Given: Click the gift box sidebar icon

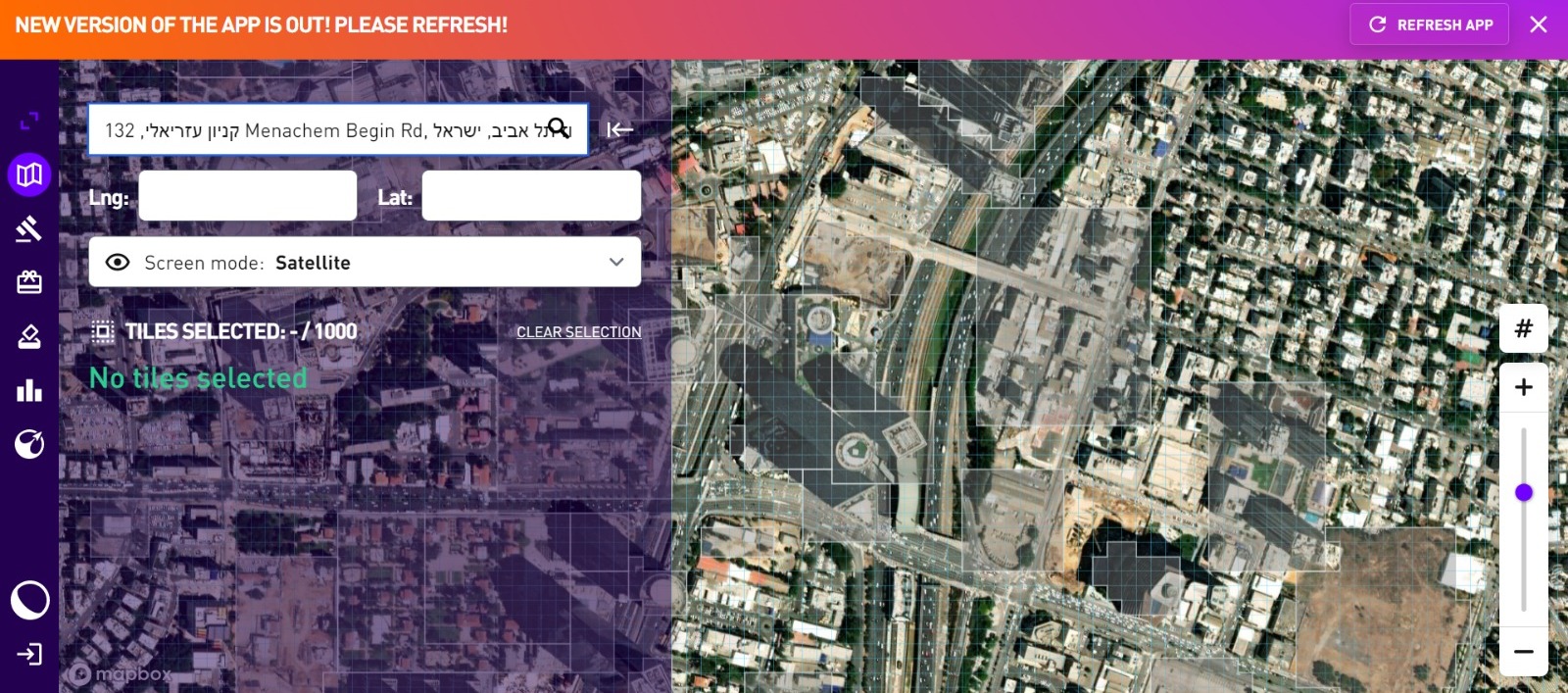Looking at the screenshot, I should tap(29, 282).
